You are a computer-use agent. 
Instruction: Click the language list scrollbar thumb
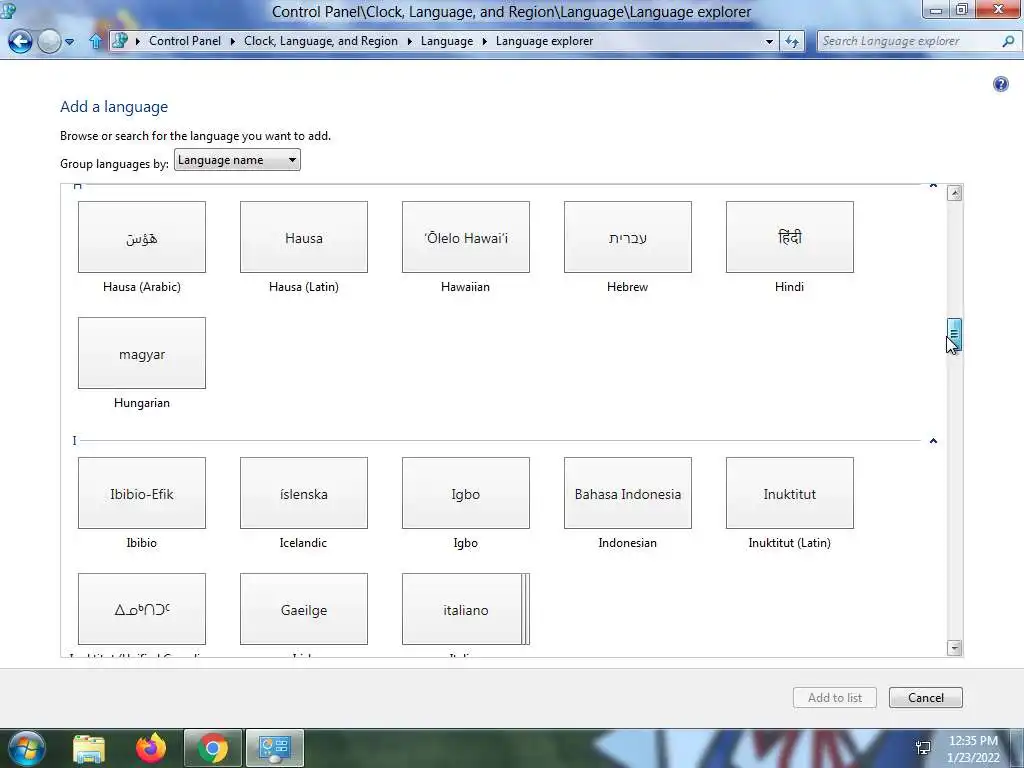pos(954,334)
